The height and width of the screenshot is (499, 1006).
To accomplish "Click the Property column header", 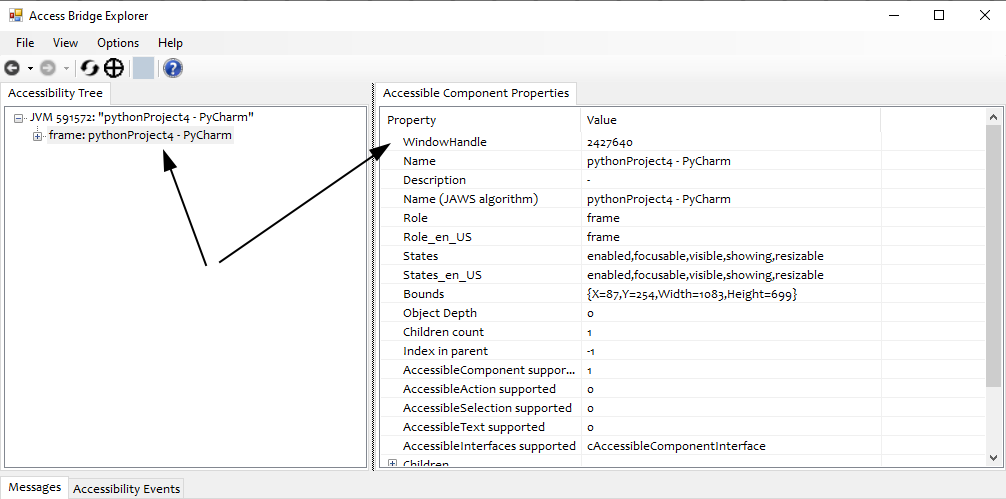I will [x=481, y=120].
